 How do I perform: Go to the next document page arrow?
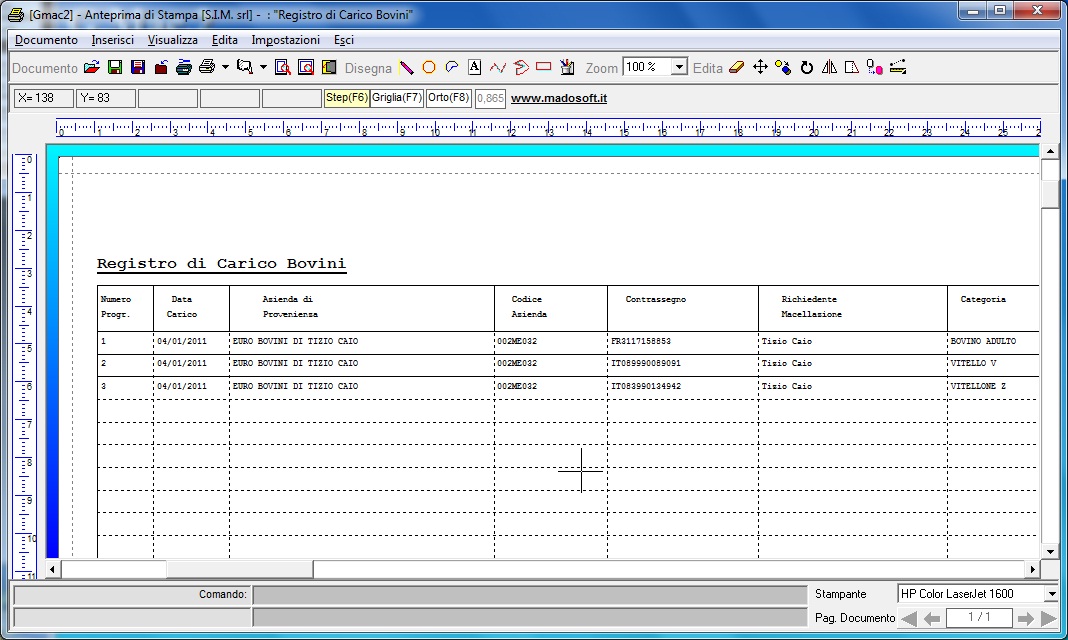pyautogui.click(x=1025, y=618)
